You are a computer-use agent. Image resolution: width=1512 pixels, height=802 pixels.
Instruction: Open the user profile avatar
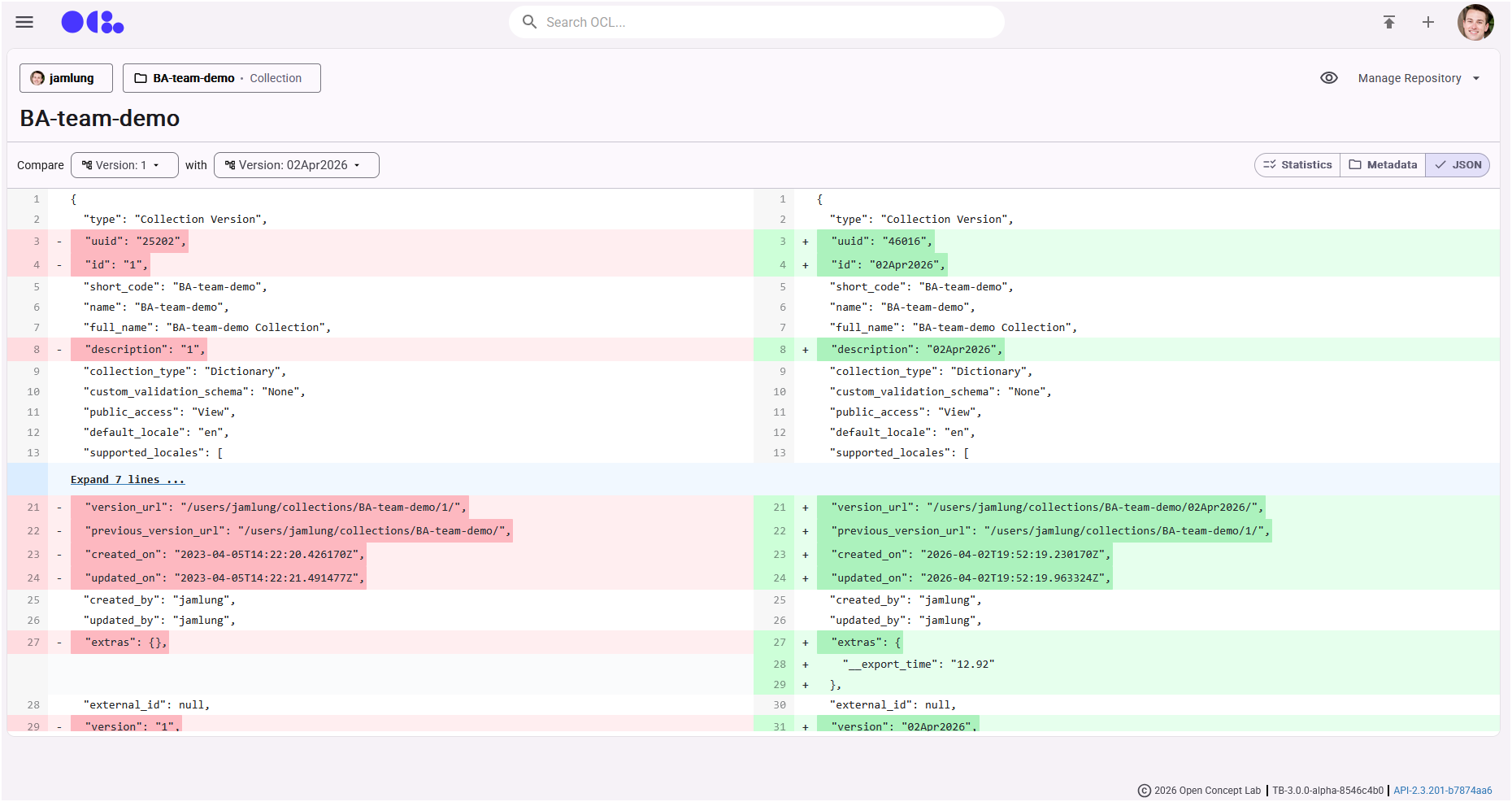1475,22
